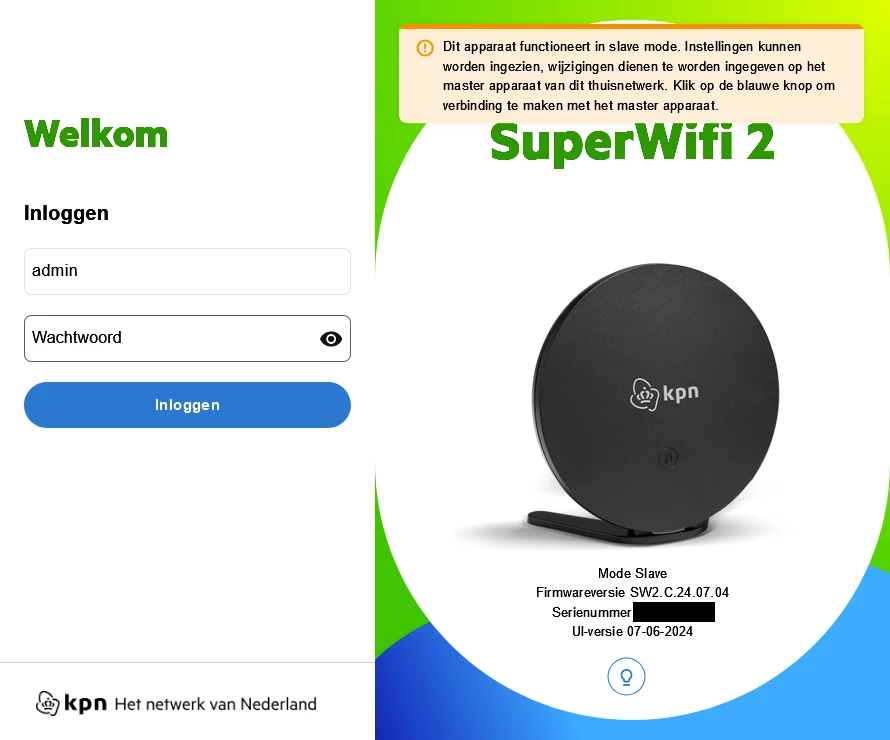This screenshot has width=890, height=740.
Task: Focus the admin username field
Action: click(x=187, y=271)
